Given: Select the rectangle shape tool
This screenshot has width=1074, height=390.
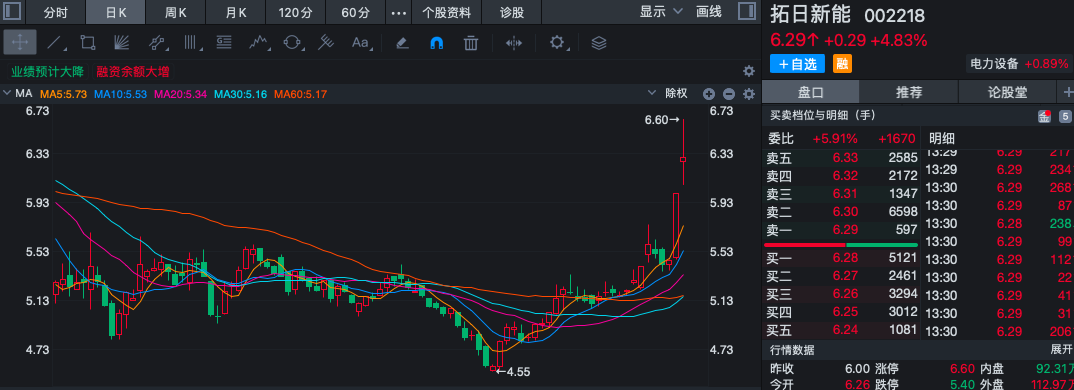Looking at the screenshot, I should 88,42.
